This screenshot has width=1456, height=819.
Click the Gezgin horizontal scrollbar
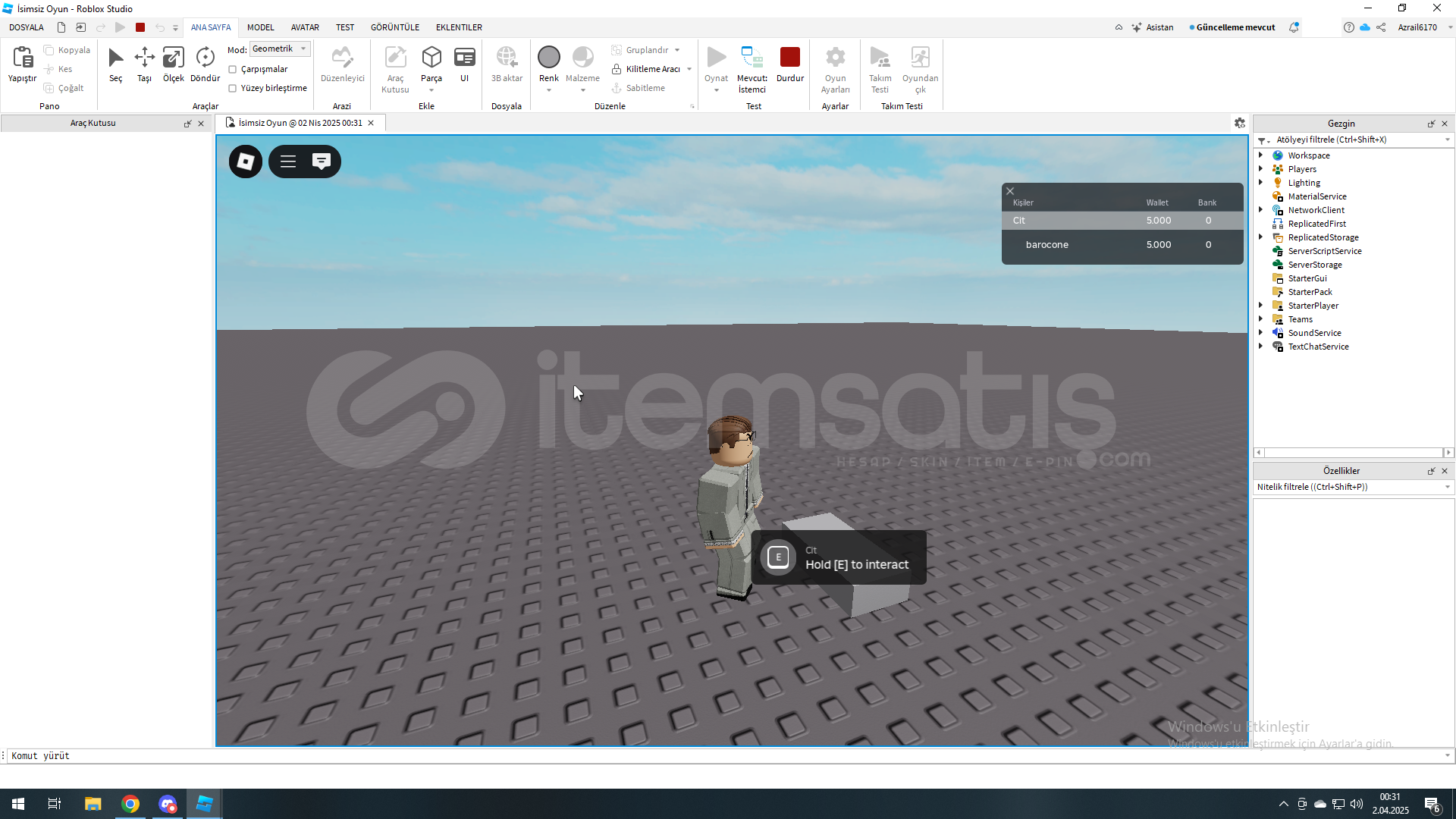1353,453
